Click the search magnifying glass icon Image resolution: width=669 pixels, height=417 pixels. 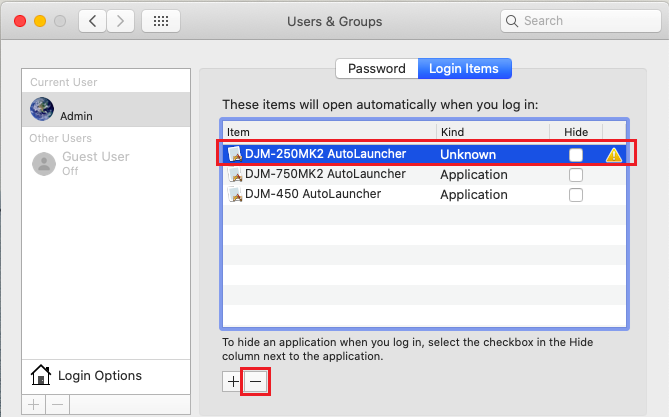512,21
